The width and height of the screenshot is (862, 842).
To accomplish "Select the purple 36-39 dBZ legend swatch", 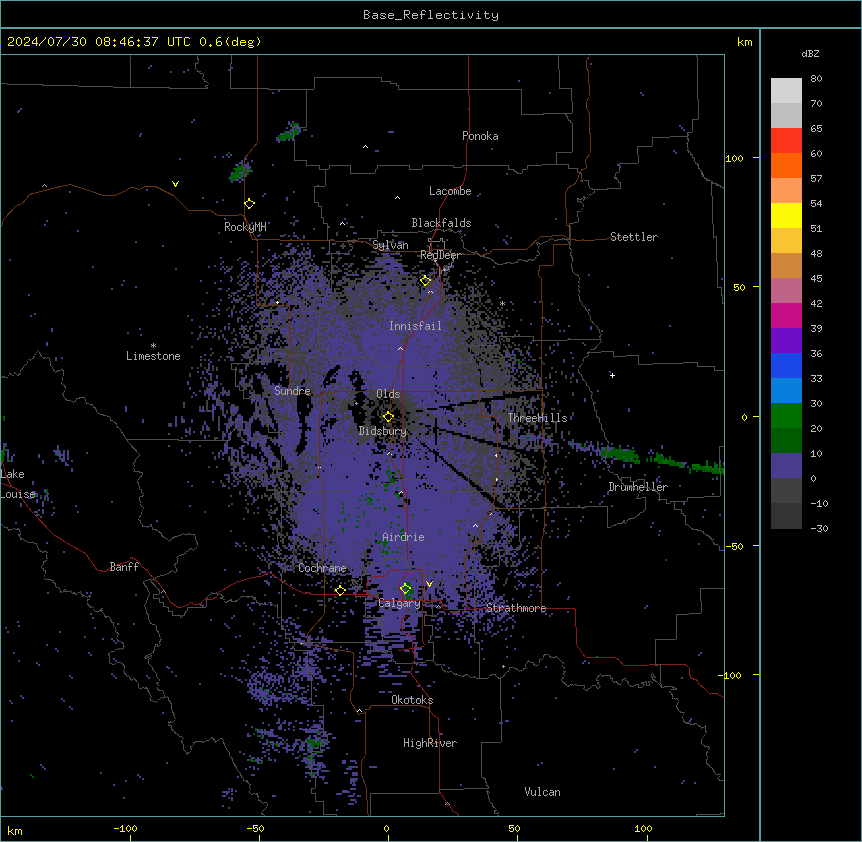I will [786, 341].
